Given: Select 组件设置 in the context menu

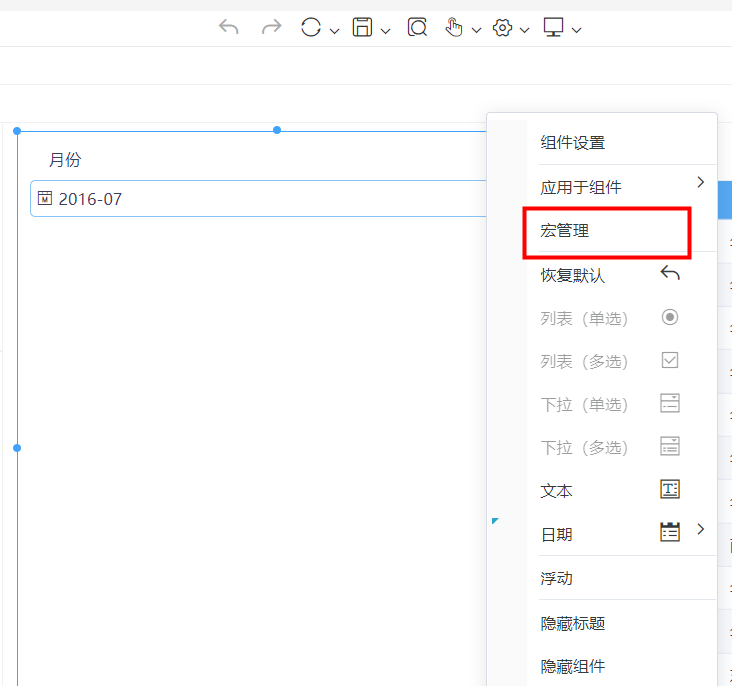Looking at the screenshot, I should point(573,142).
